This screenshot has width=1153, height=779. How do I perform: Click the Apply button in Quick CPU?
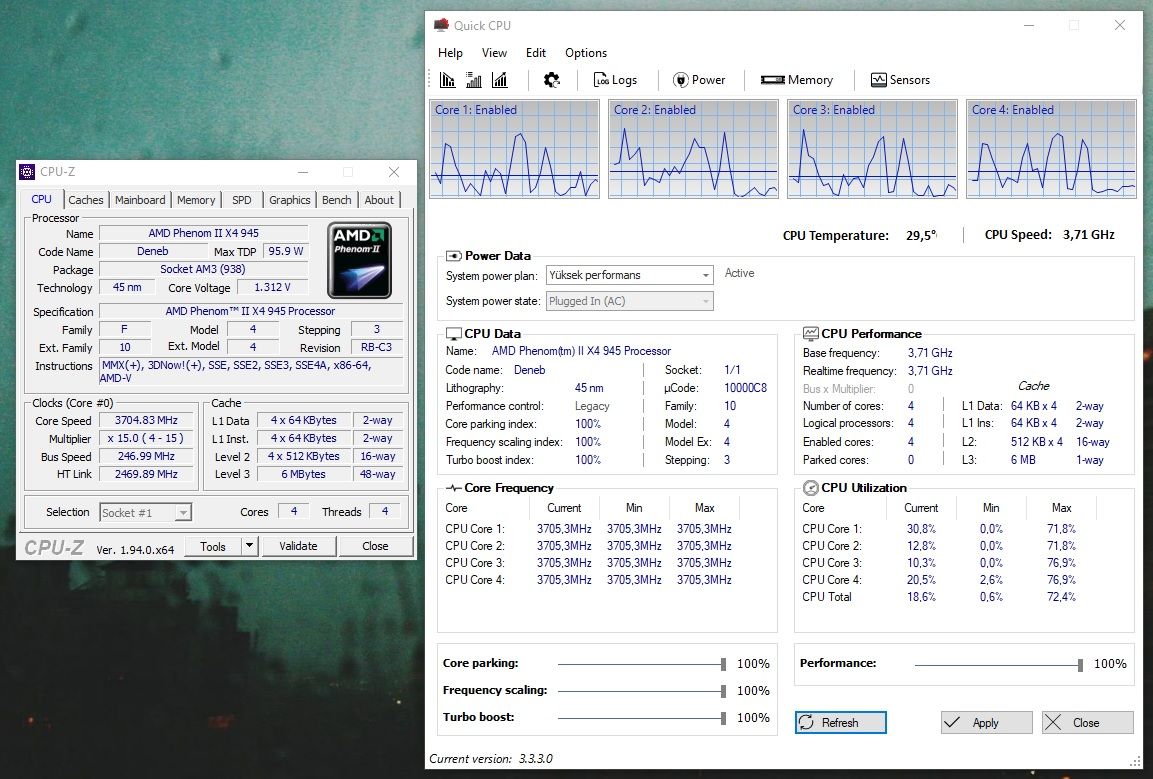point(986,722)
